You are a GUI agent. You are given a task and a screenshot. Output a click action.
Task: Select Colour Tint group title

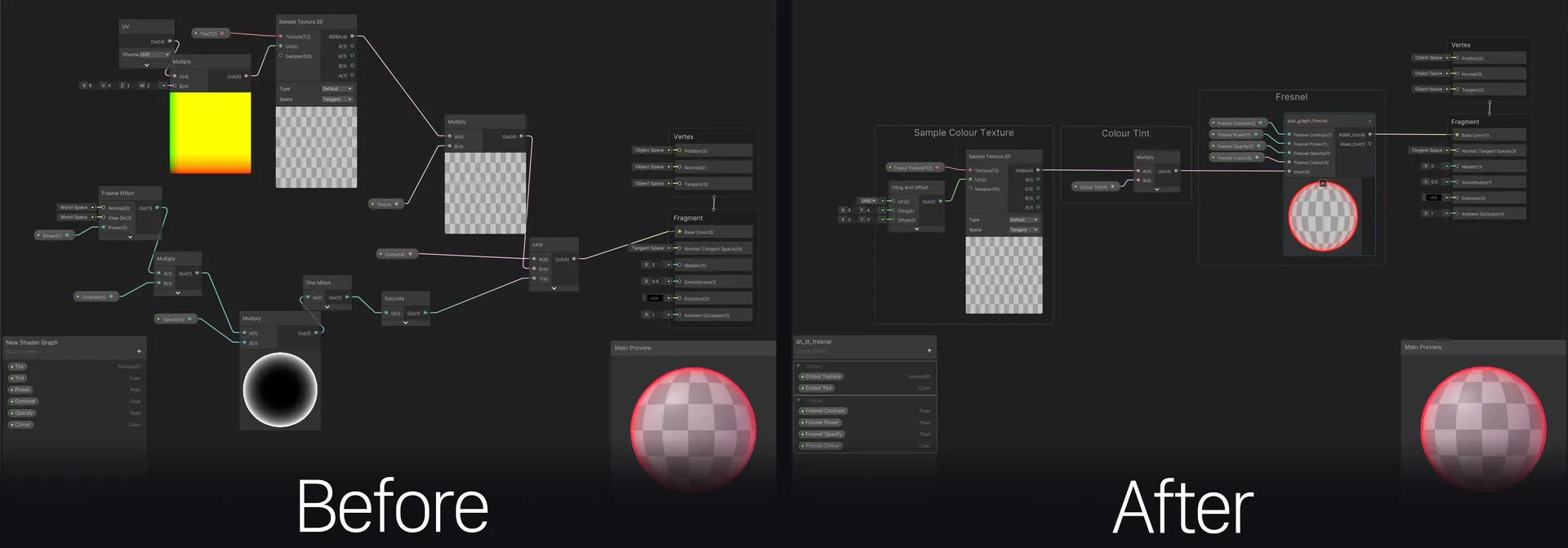1125,133
